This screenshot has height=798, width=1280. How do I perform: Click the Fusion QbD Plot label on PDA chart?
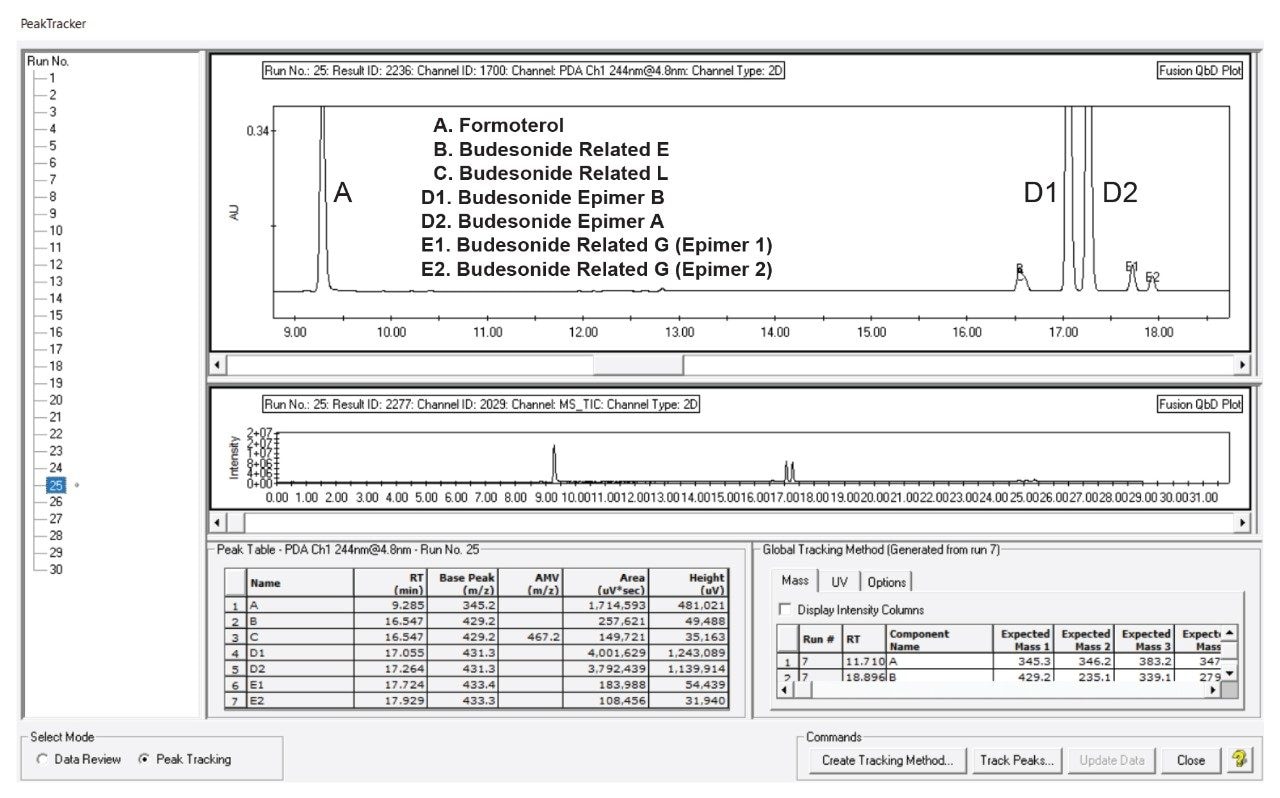[1198, 71]
